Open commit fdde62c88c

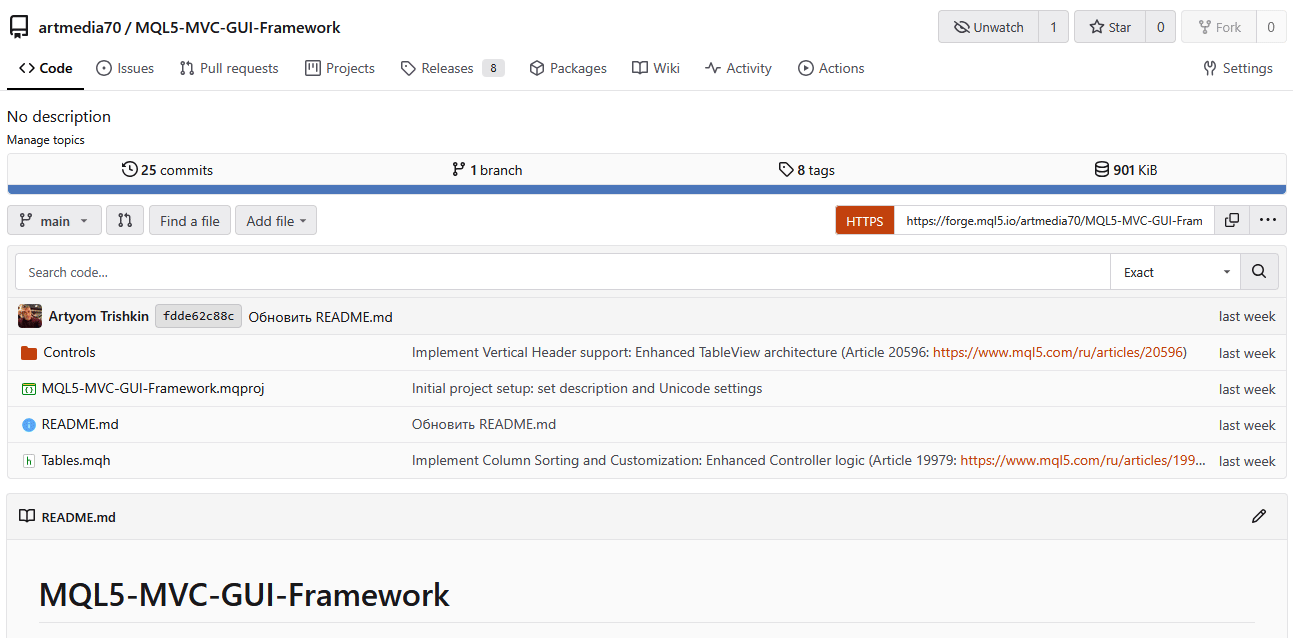pyautogui.click(x=198, y=316)
